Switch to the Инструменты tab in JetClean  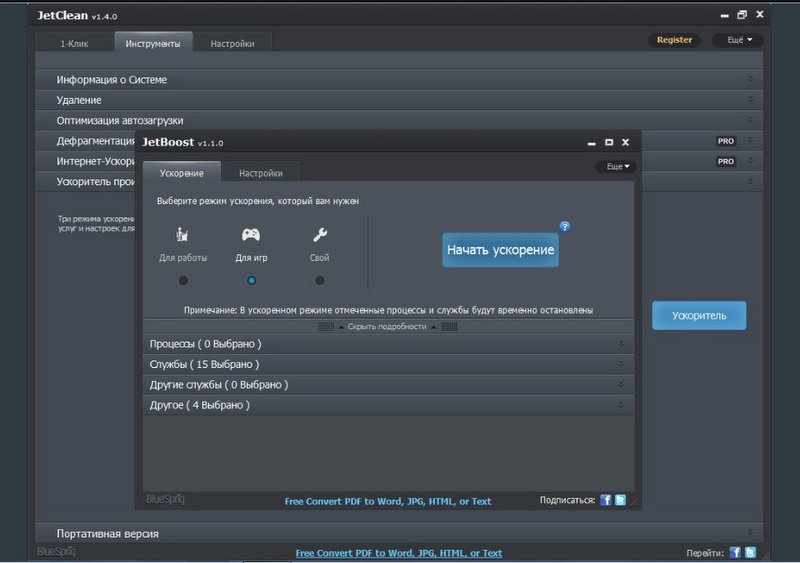point(153,43)
